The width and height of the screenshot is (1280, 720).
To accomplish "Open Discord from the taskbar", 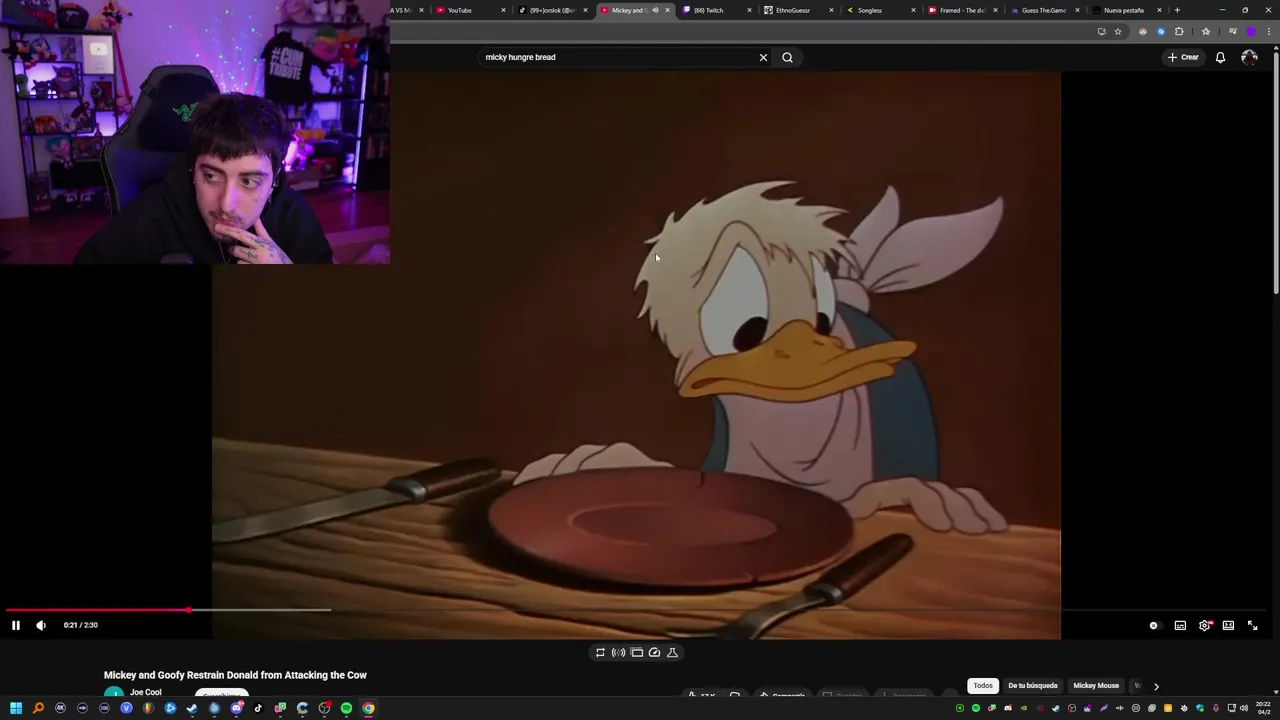I will coord(236,708).
